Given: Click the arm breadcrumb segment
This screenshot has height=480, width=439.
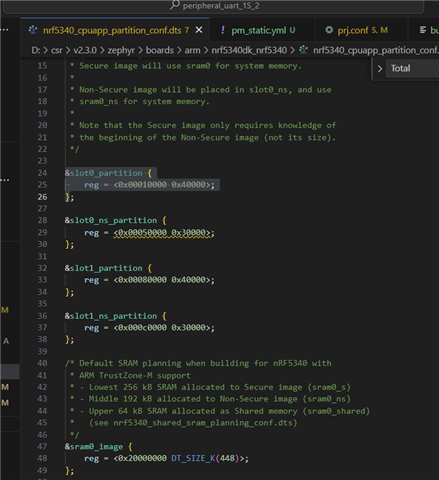Looking at the screenshot, I should [x=192, y=50].
